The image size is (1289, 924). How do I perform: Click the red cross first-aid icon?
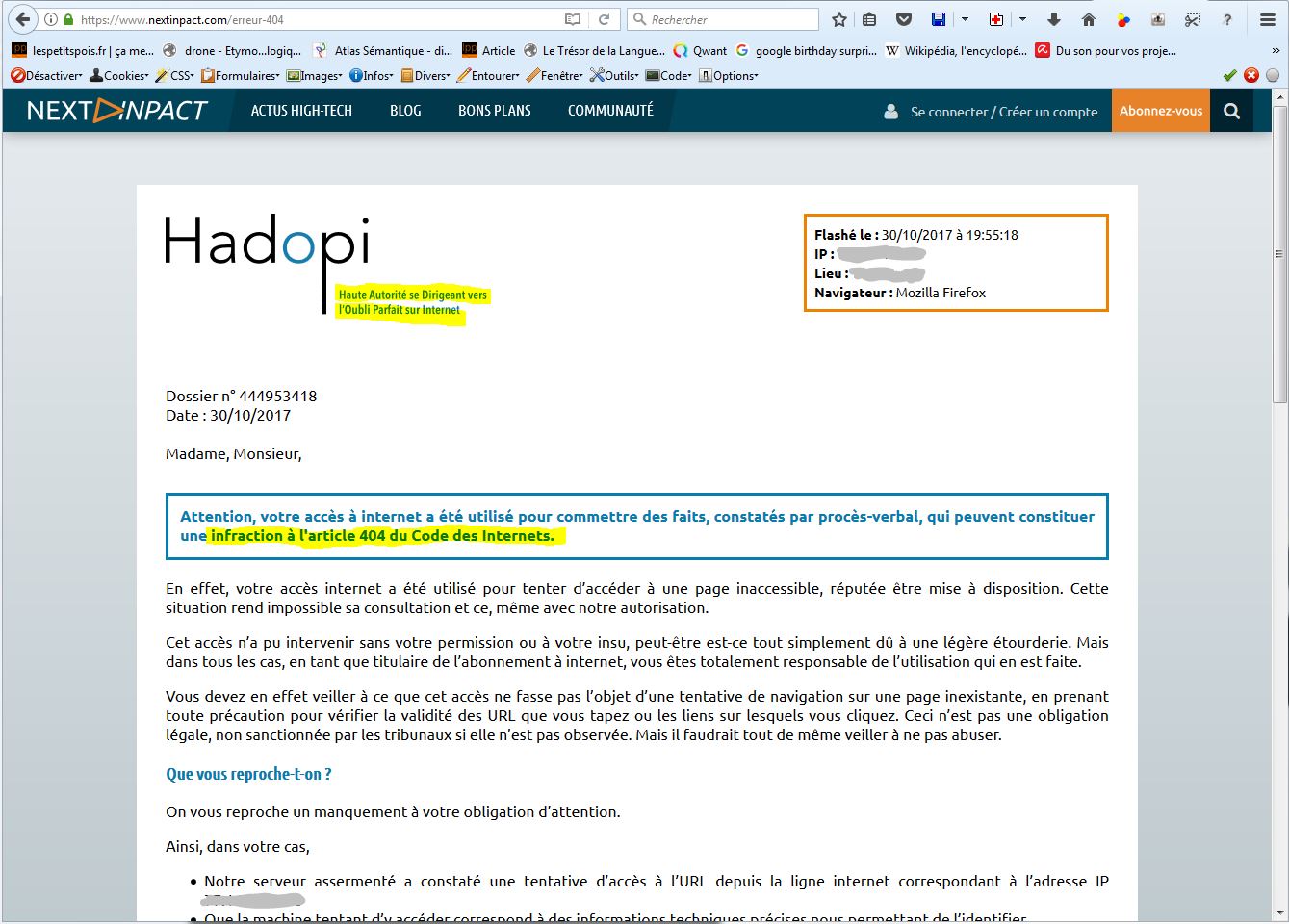pyautogui.click(x=996, y=19)
